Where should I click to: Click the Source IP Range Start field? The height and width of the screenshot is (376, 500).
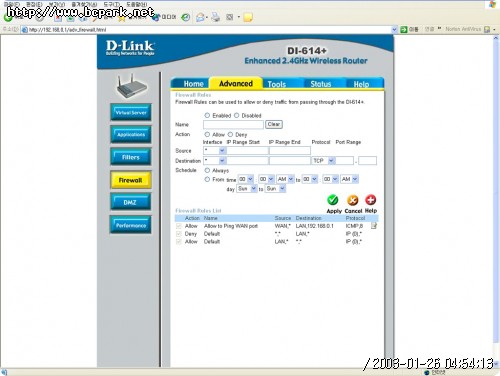click(x=247, y=151)
